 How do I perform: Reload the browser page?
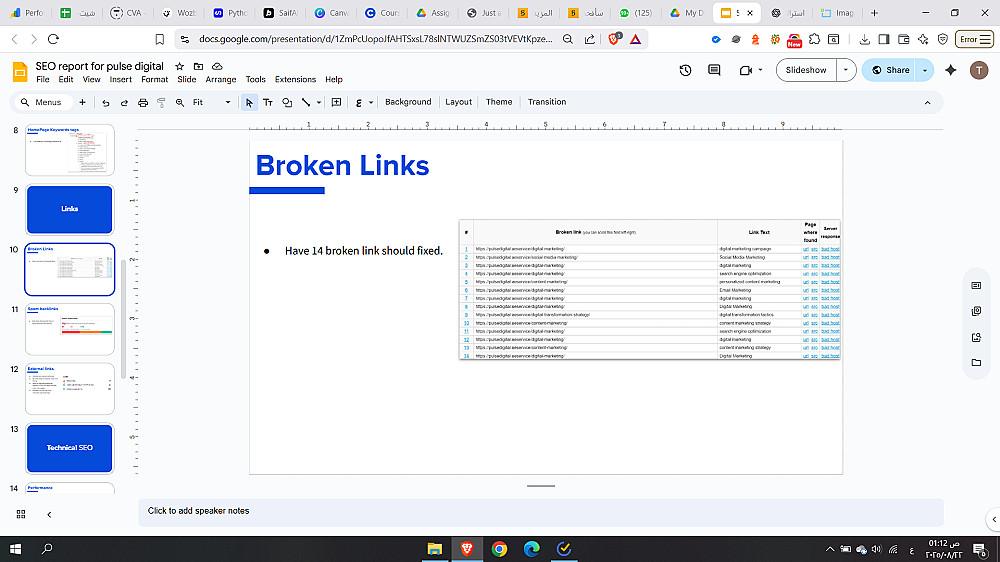pos(54,39)
